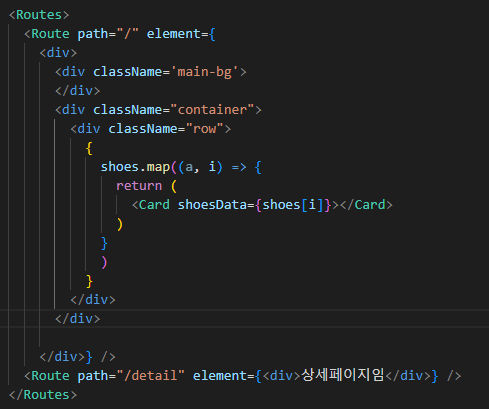Click the shoesData prop name
The image size is (489, 409).
click(x=212, y=205)
